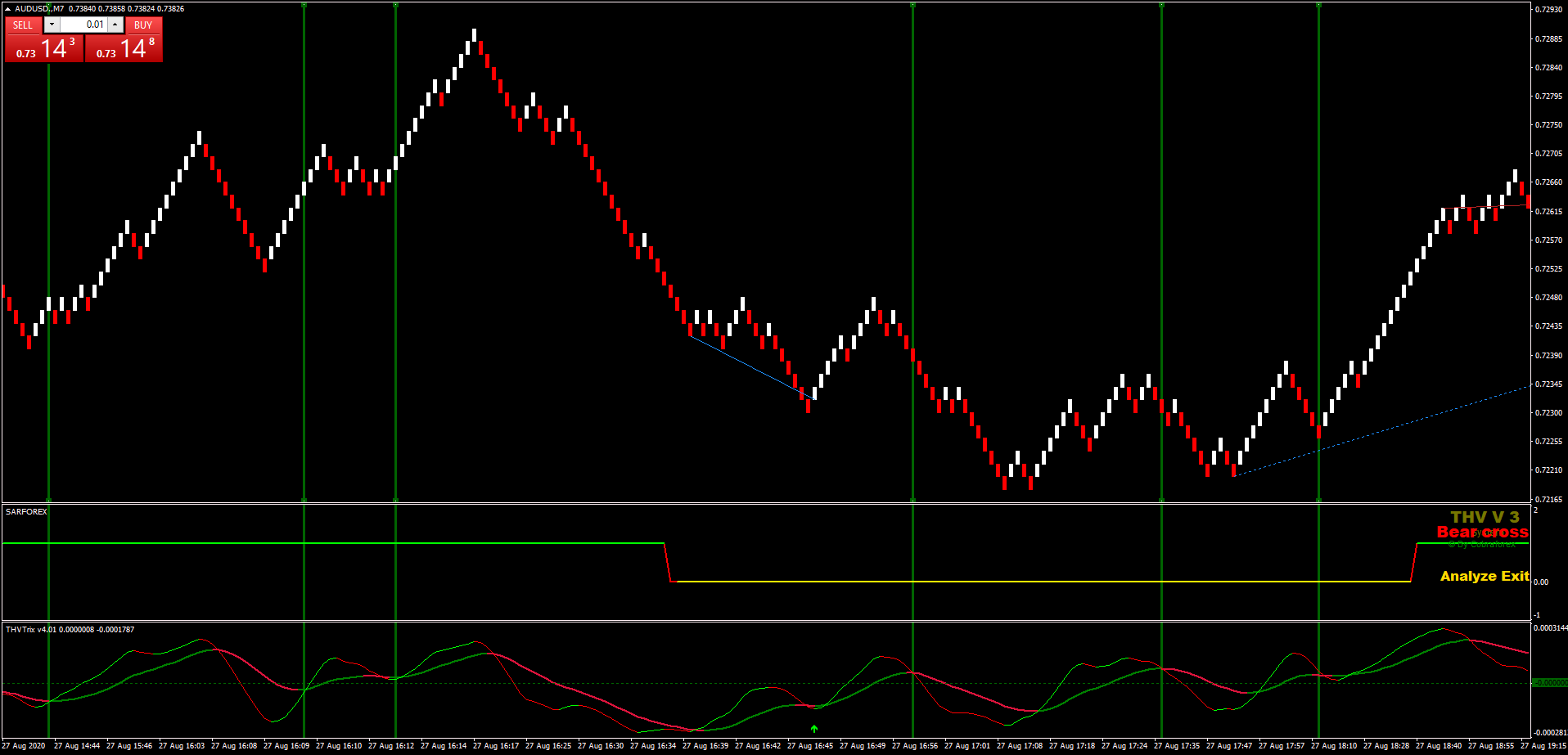Click the @ By Cobraforex credit text

pyautogui.click(x=1481, y=545)
